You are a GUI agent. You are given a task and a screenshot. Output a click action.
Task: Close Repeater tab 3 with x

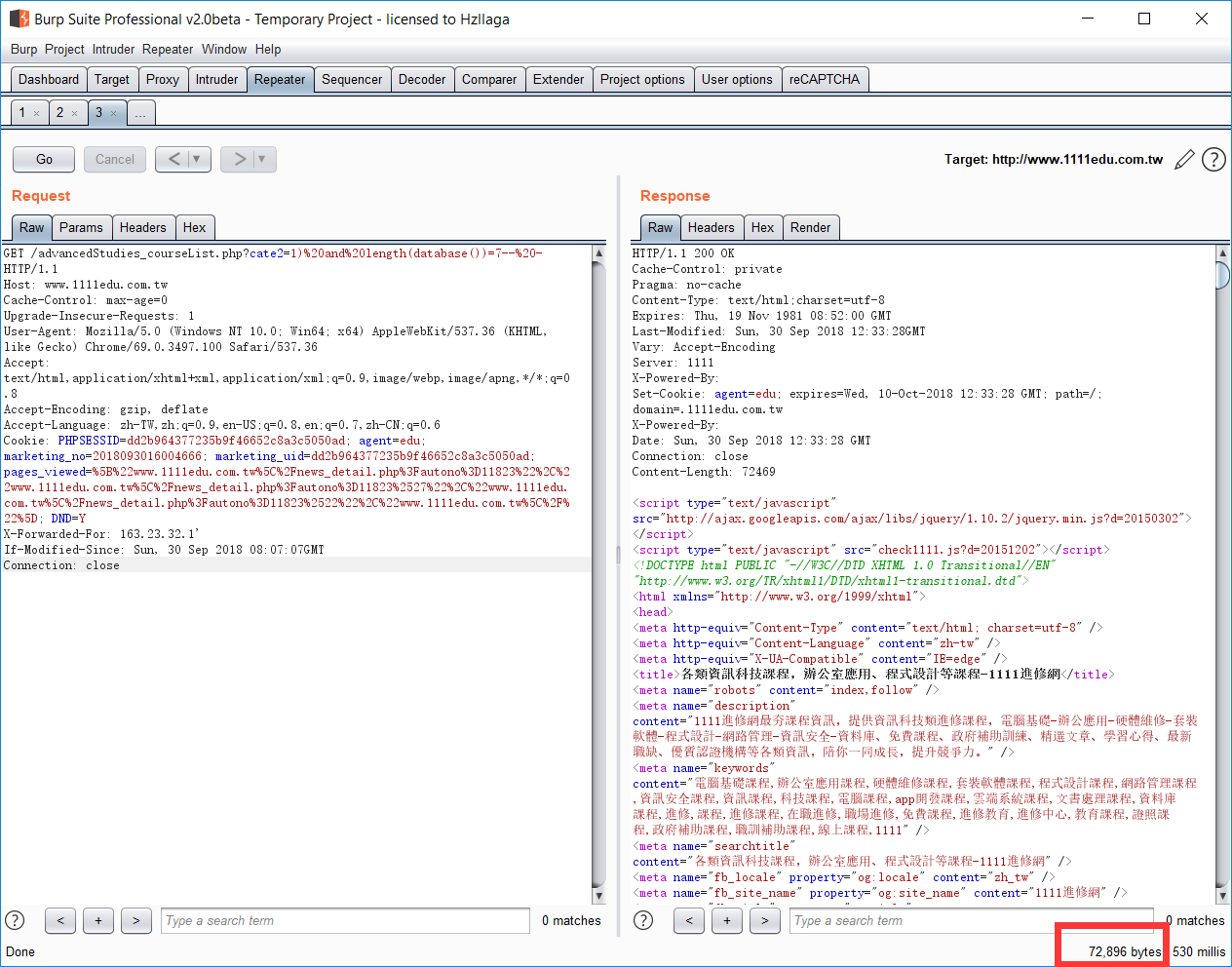click(113, 113)
